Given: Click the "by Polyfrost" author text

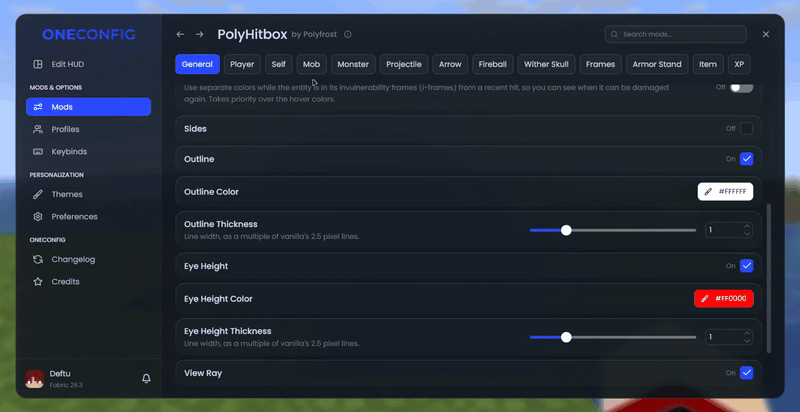Looking at the screenshot, I should tap(314, 35).
